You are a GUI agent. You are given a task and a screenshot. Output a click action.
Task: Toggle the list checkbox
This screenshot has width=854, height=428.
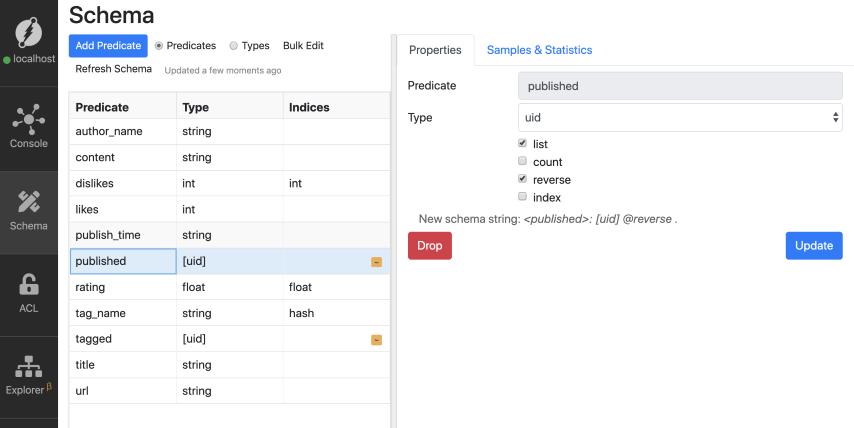[x=522, y=144]
